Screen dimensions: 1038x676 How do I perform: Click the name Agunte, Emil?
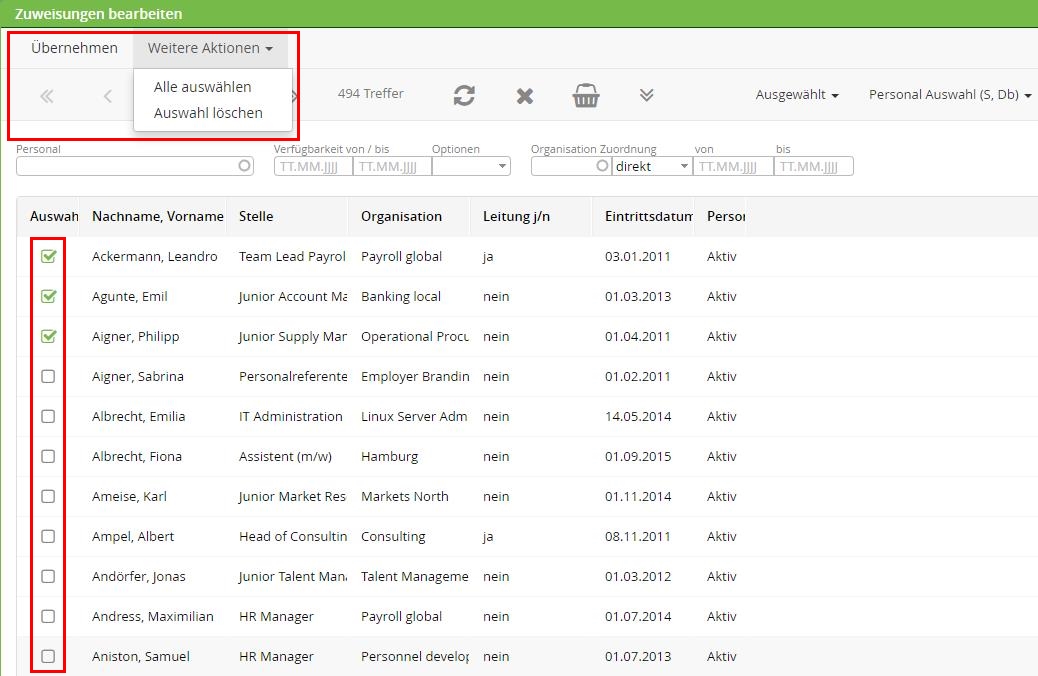click(130, 296)
